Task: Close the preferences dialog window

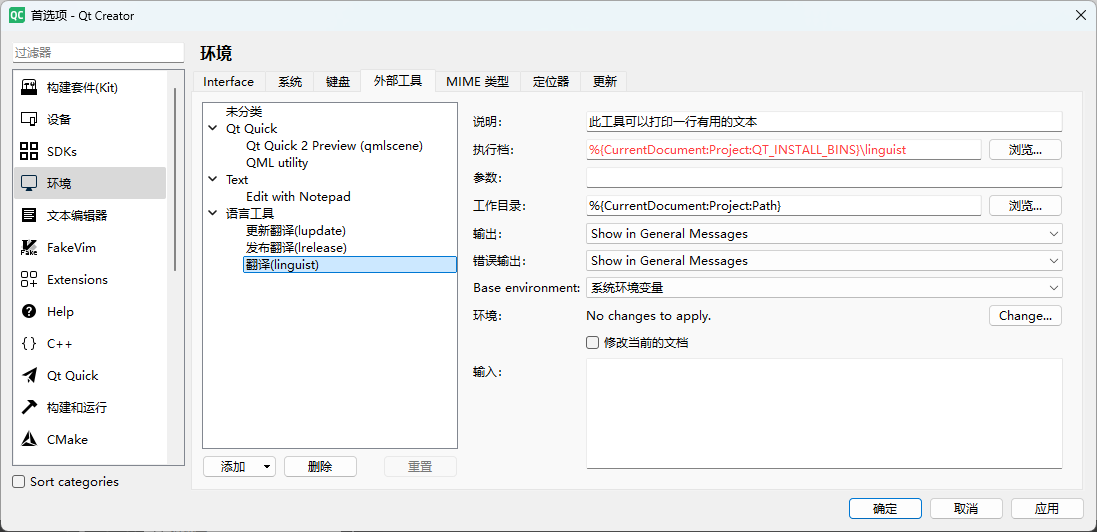Action: [x=1080, y=15]
